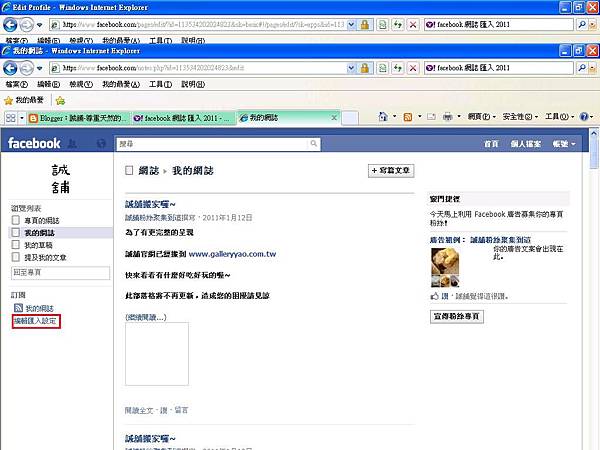Open 工具(T) menu in 我的網誌 window
The width and height of the screenshot is (600, 450).
pyautogui.click(x=160, y=84)
